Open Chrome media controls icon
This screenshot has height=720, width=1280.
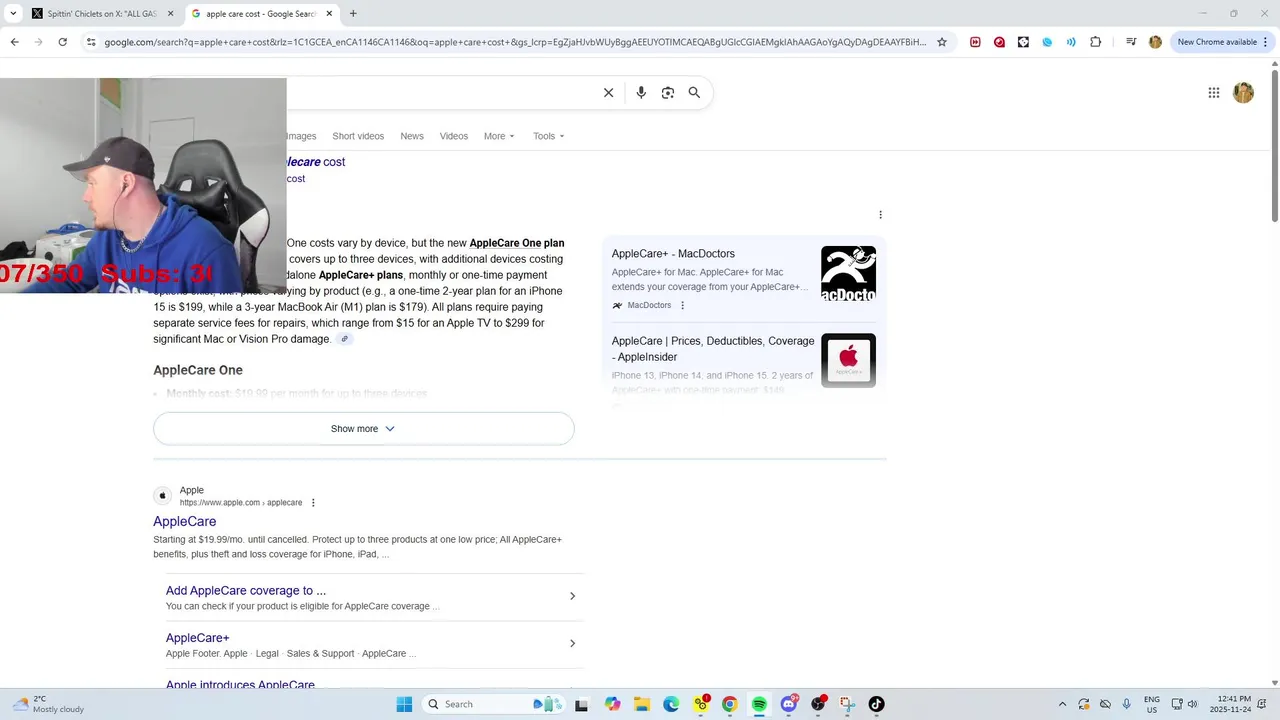pos(1131,42)
